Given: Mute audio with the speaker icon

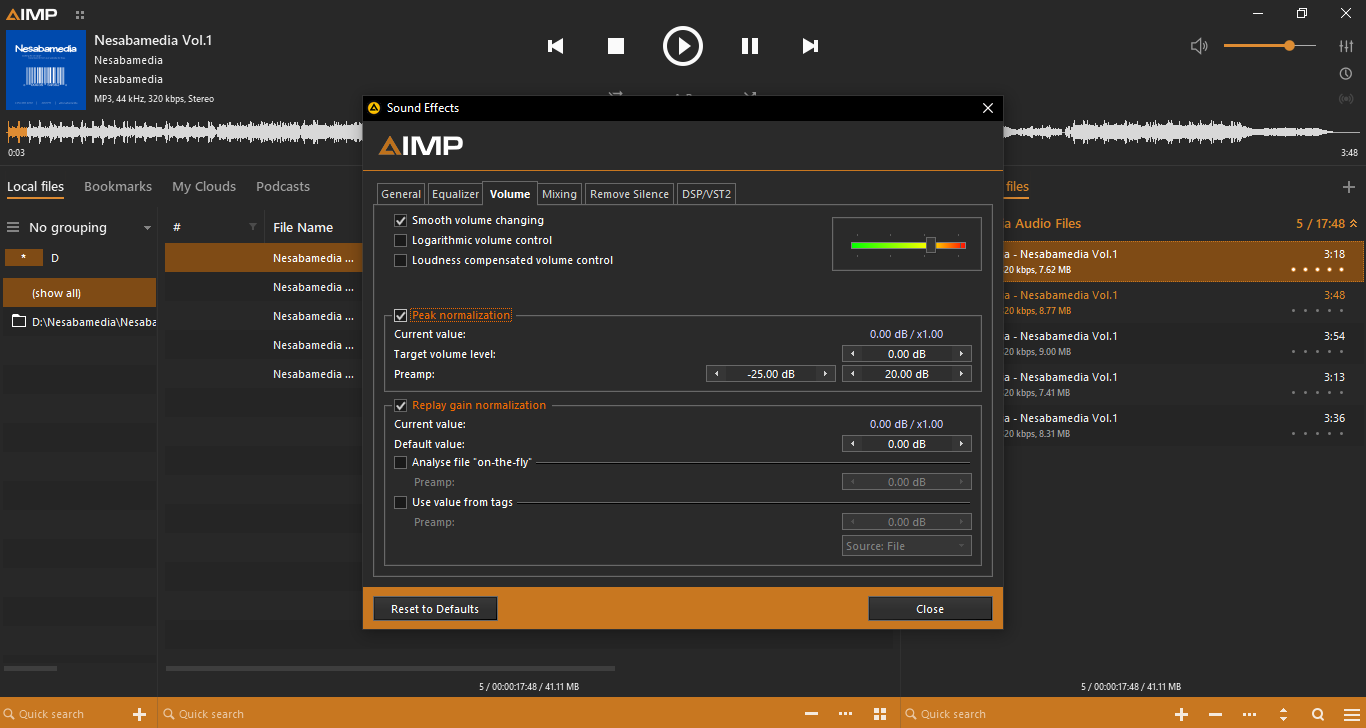Looking at the screenshot, I should pyautogui.click(x=1199, y=46).
